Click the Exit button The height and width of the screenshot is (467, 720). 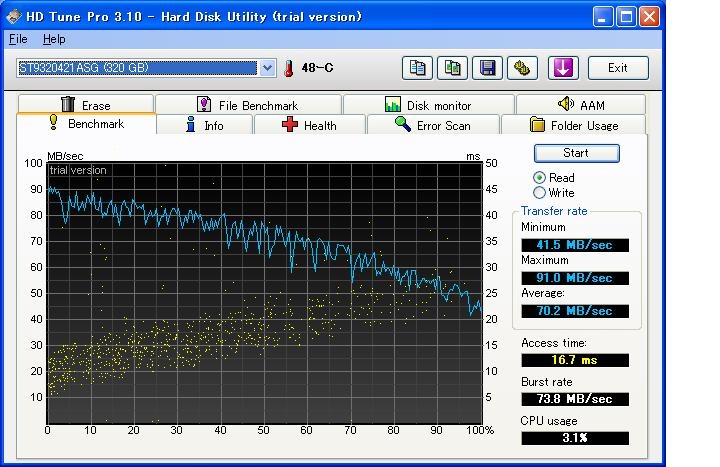(x=617, y=68)
